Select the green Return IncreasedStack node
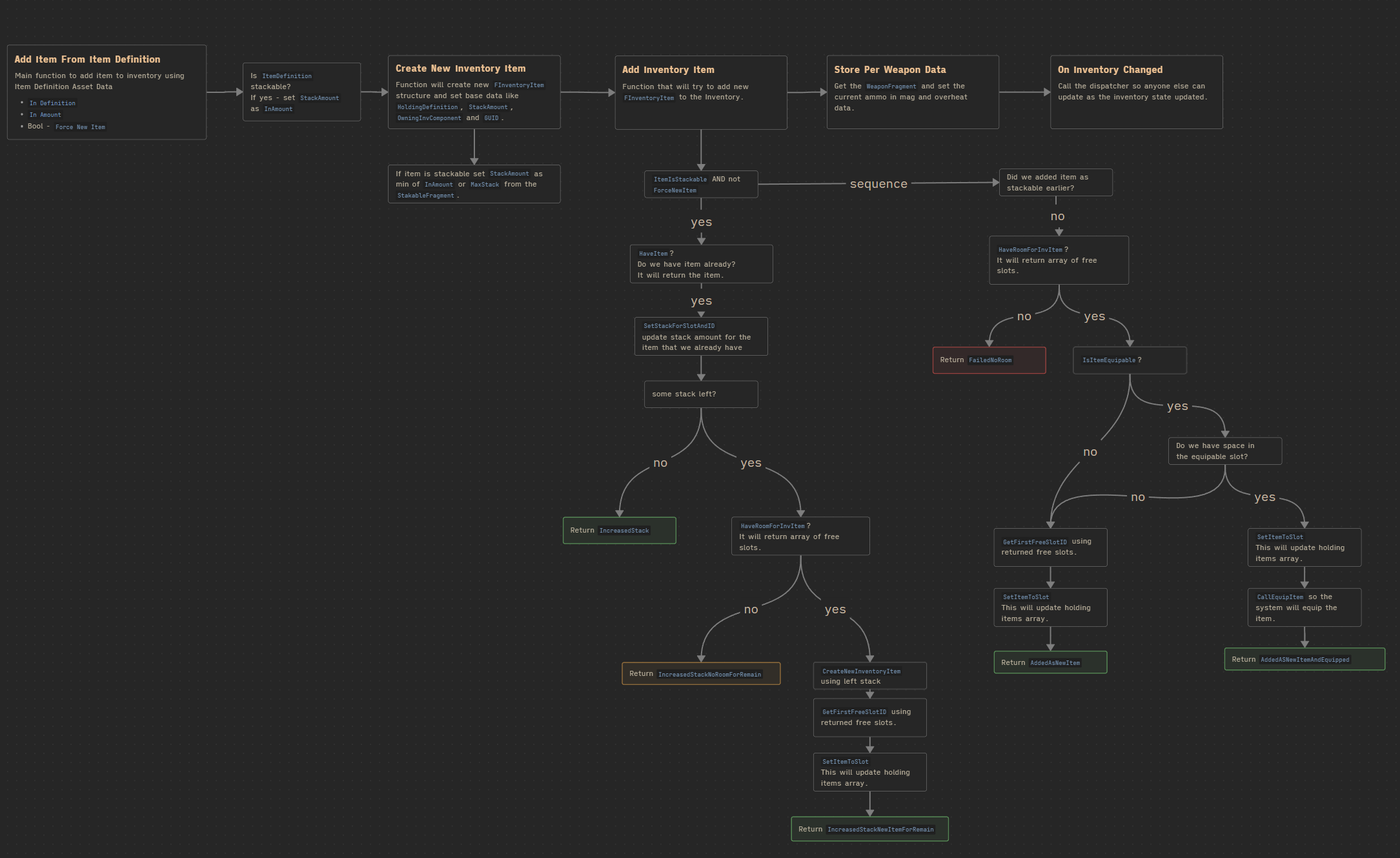This screenshot has height=858, width=1400. [619, 531]
